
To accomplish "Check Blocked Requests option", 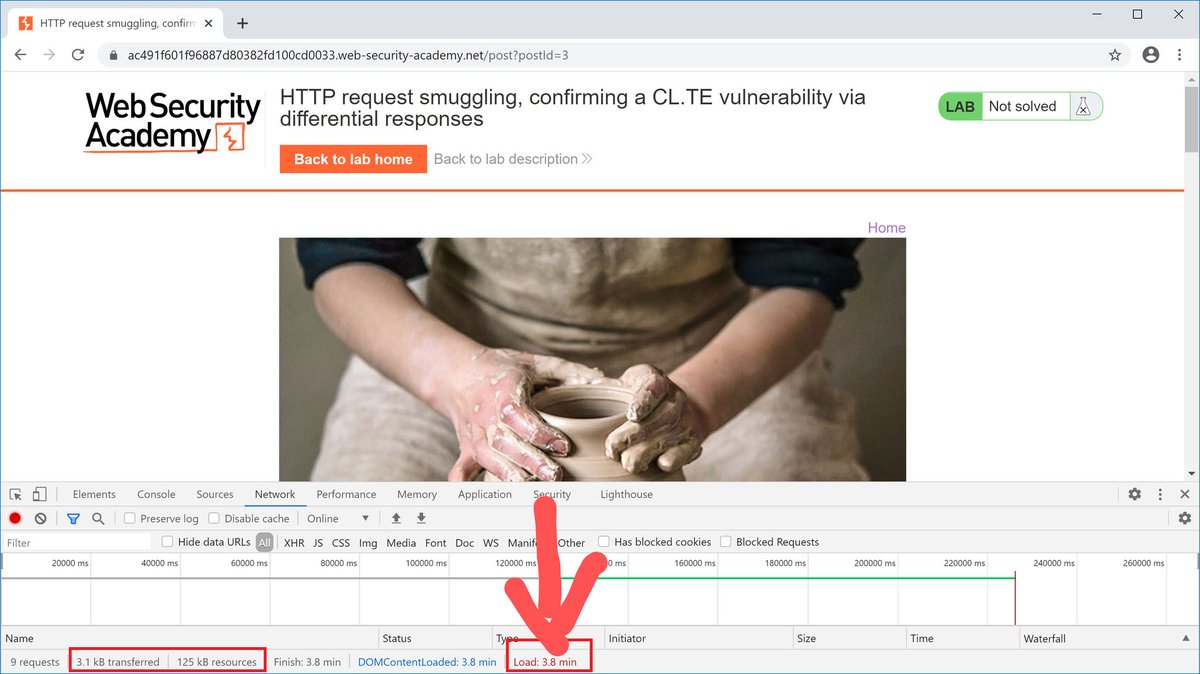I will (726, 542).
